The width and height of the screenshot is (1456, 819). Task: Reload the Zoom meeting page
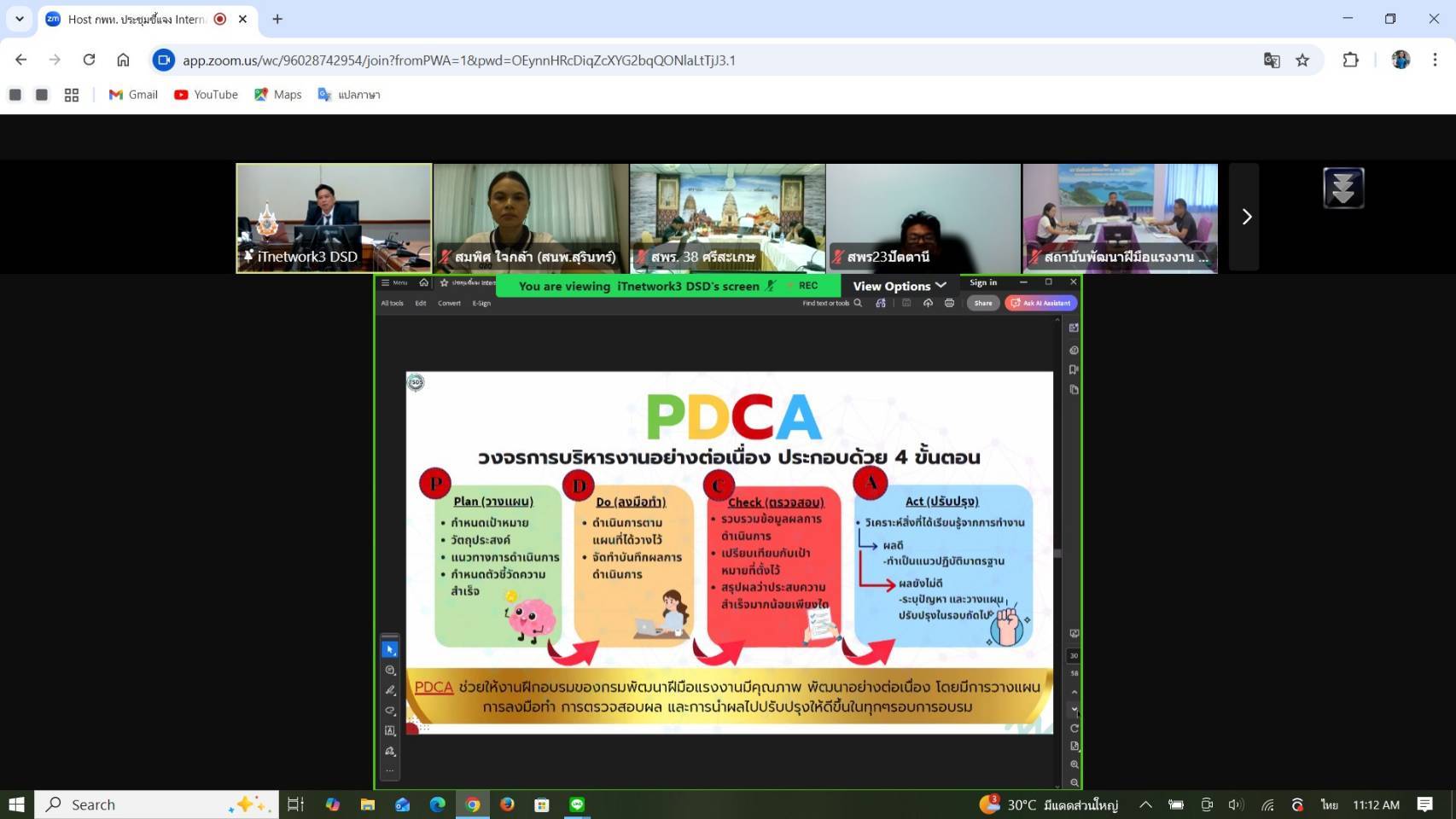(x=89, y=60)
